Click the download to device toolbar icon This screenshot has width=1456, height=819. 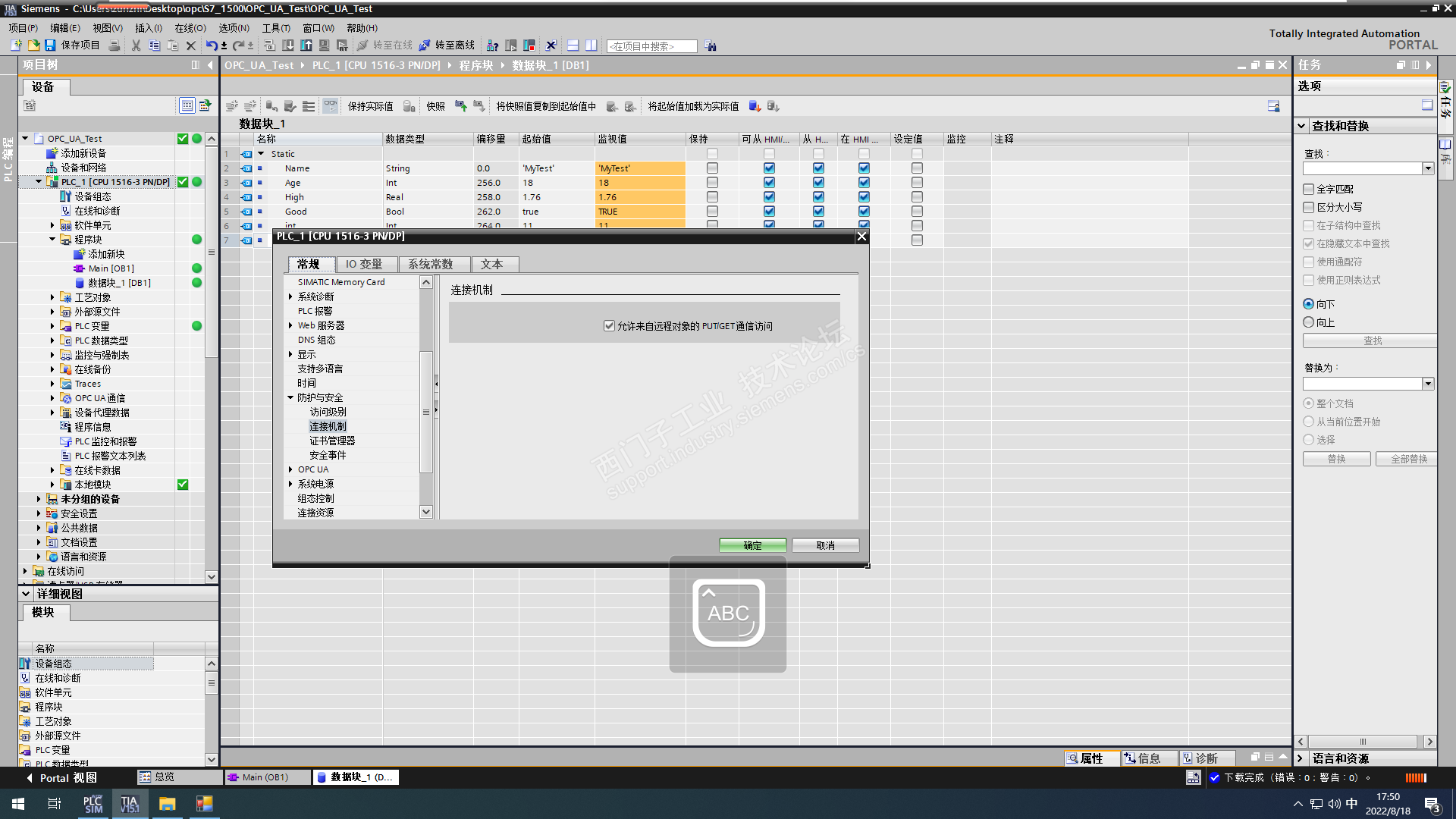(288, 45)
